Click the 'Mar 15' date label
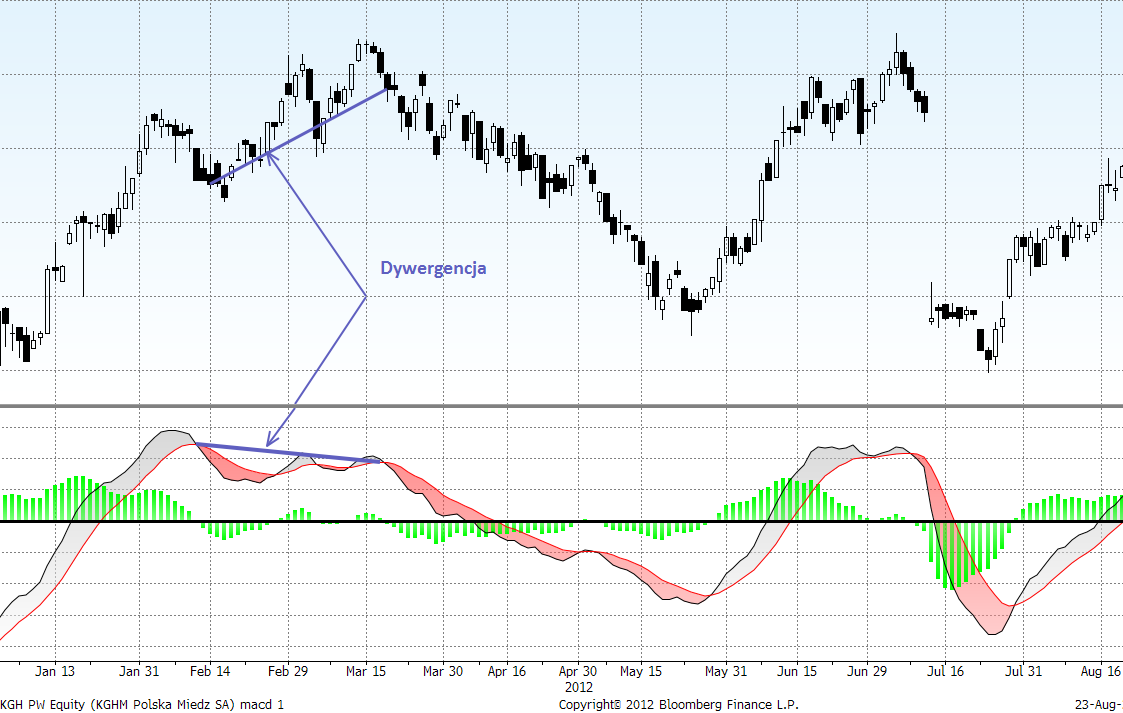The width and height of the screenshot is (1123, 713). (366, 671)
